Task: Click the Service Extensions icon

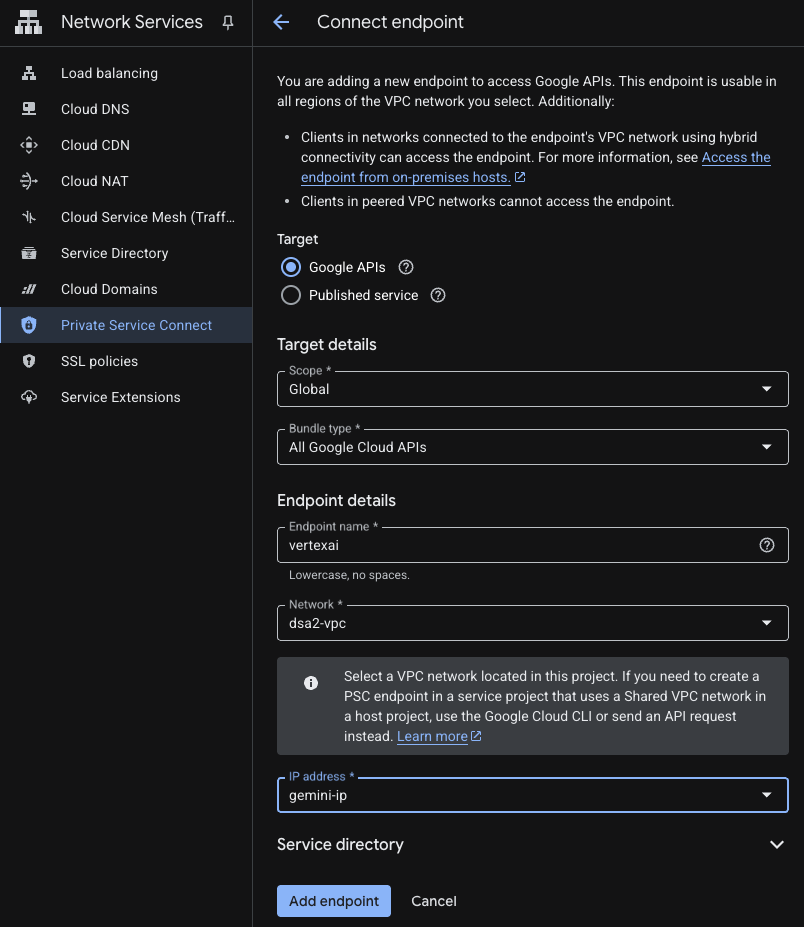Action: tap(29, 397)
